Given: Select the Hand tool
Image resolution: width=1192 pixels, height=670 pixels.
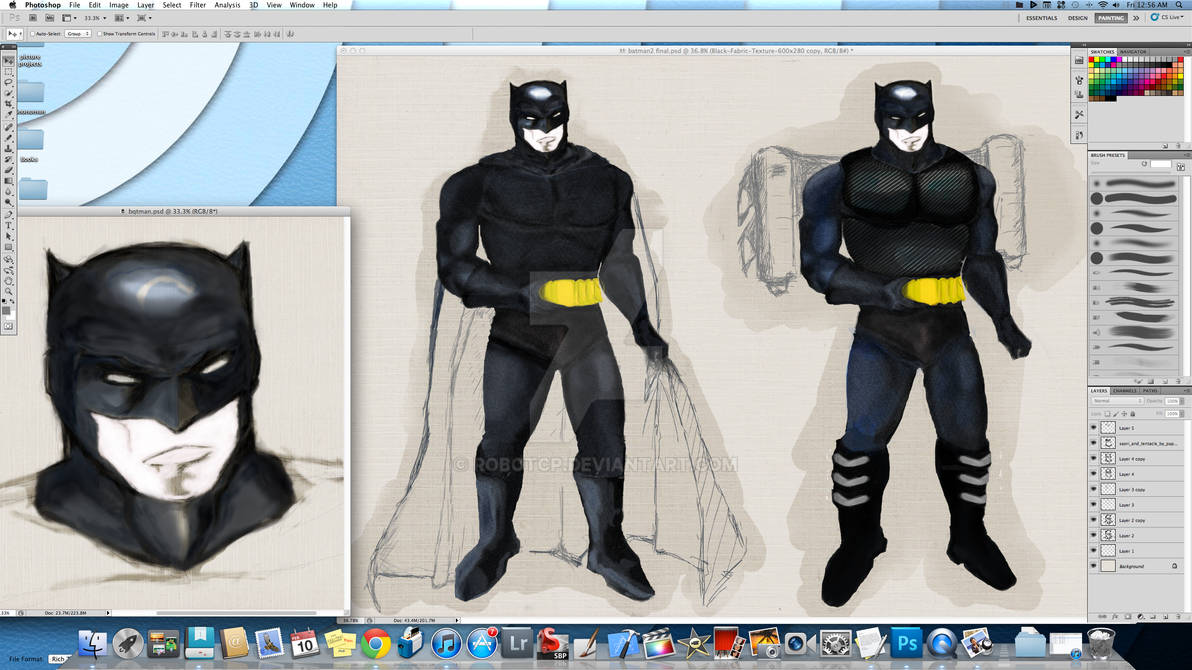Looking at the screenshot, I should pyautogui.click(x=8, y=281).
